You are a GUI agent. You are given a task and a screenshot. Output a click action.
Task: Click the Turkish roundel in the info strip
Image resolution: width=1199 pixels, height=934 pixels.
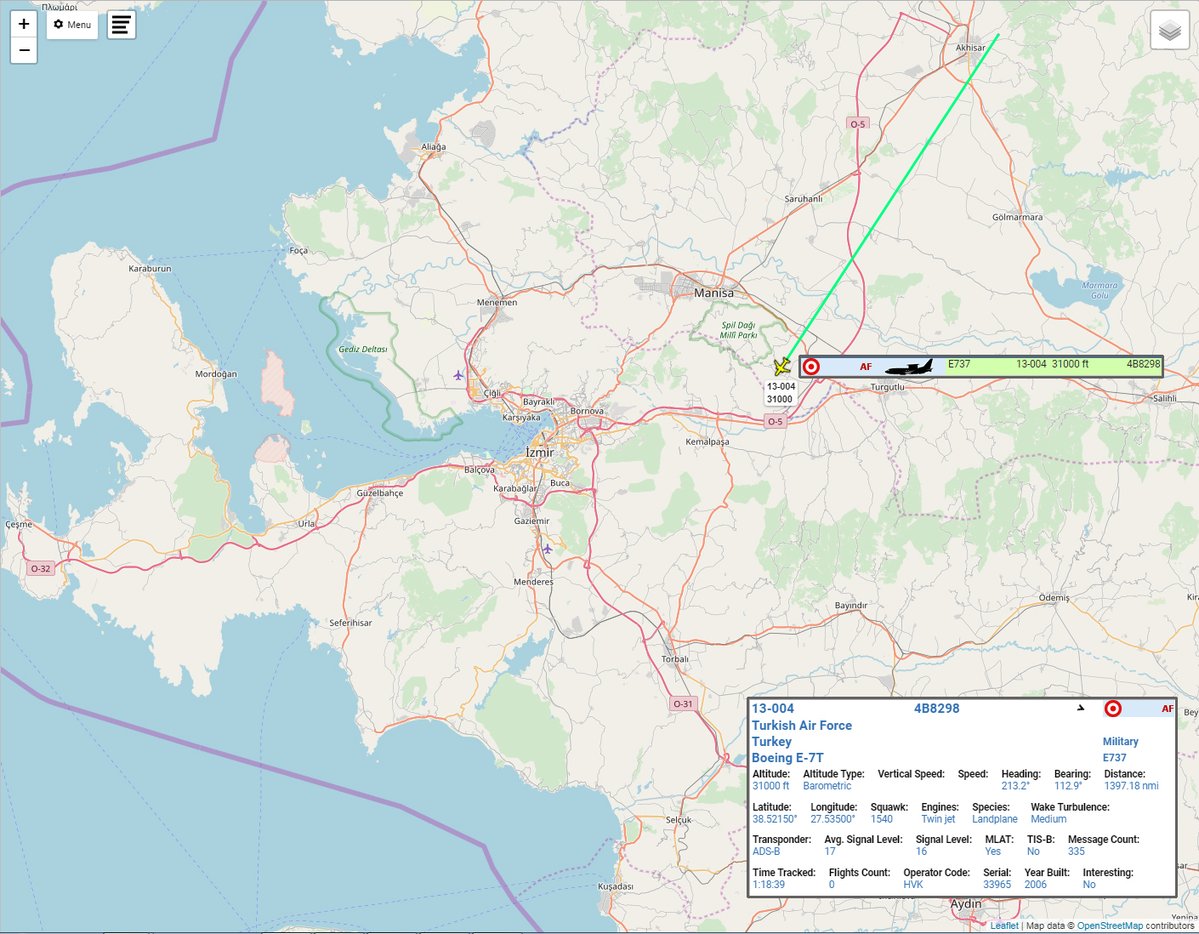pos(812,367)
